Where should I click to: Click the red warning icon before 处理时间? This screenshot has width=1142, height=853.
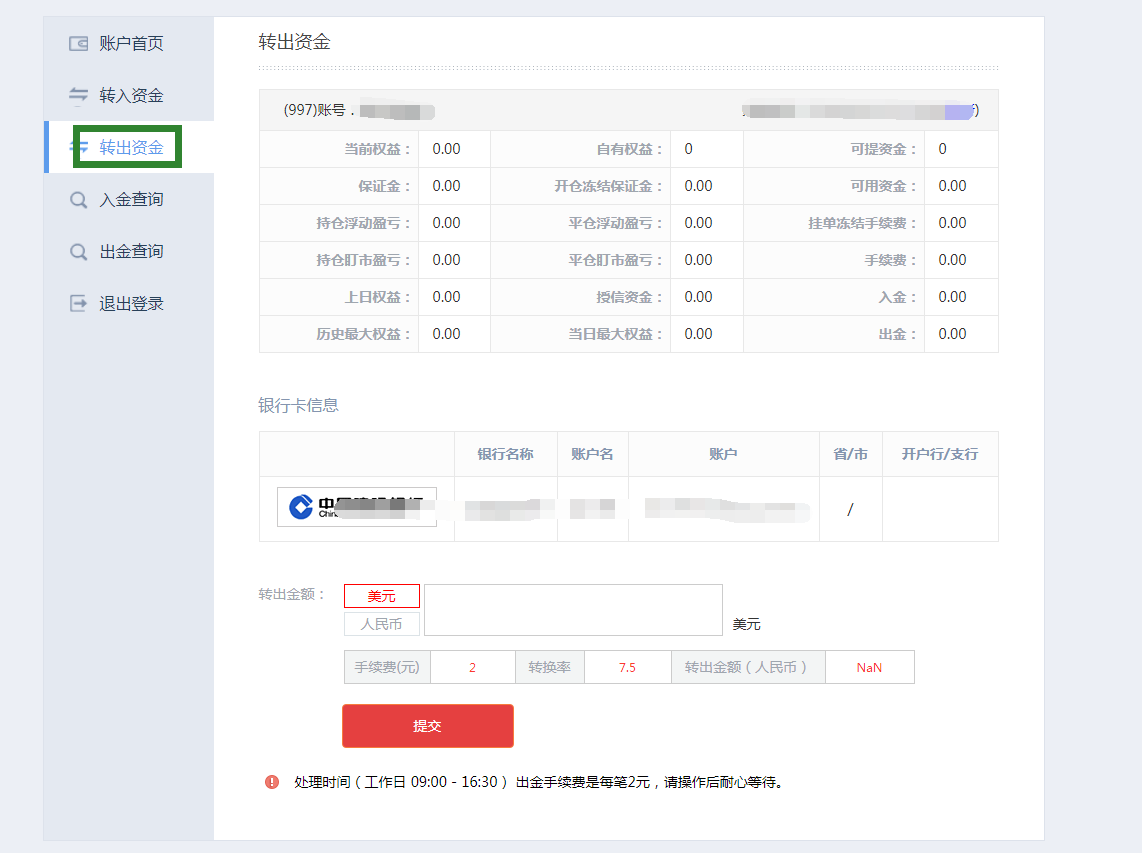point(272,782)
